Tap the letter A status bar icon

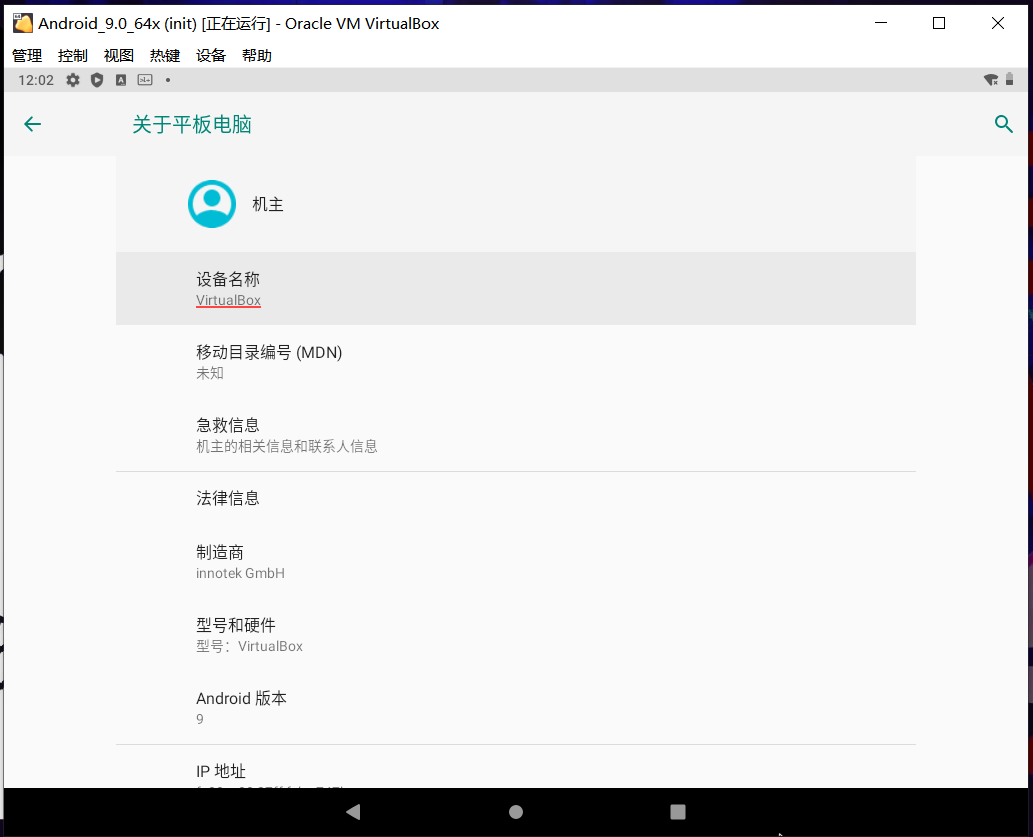point(121,80)
